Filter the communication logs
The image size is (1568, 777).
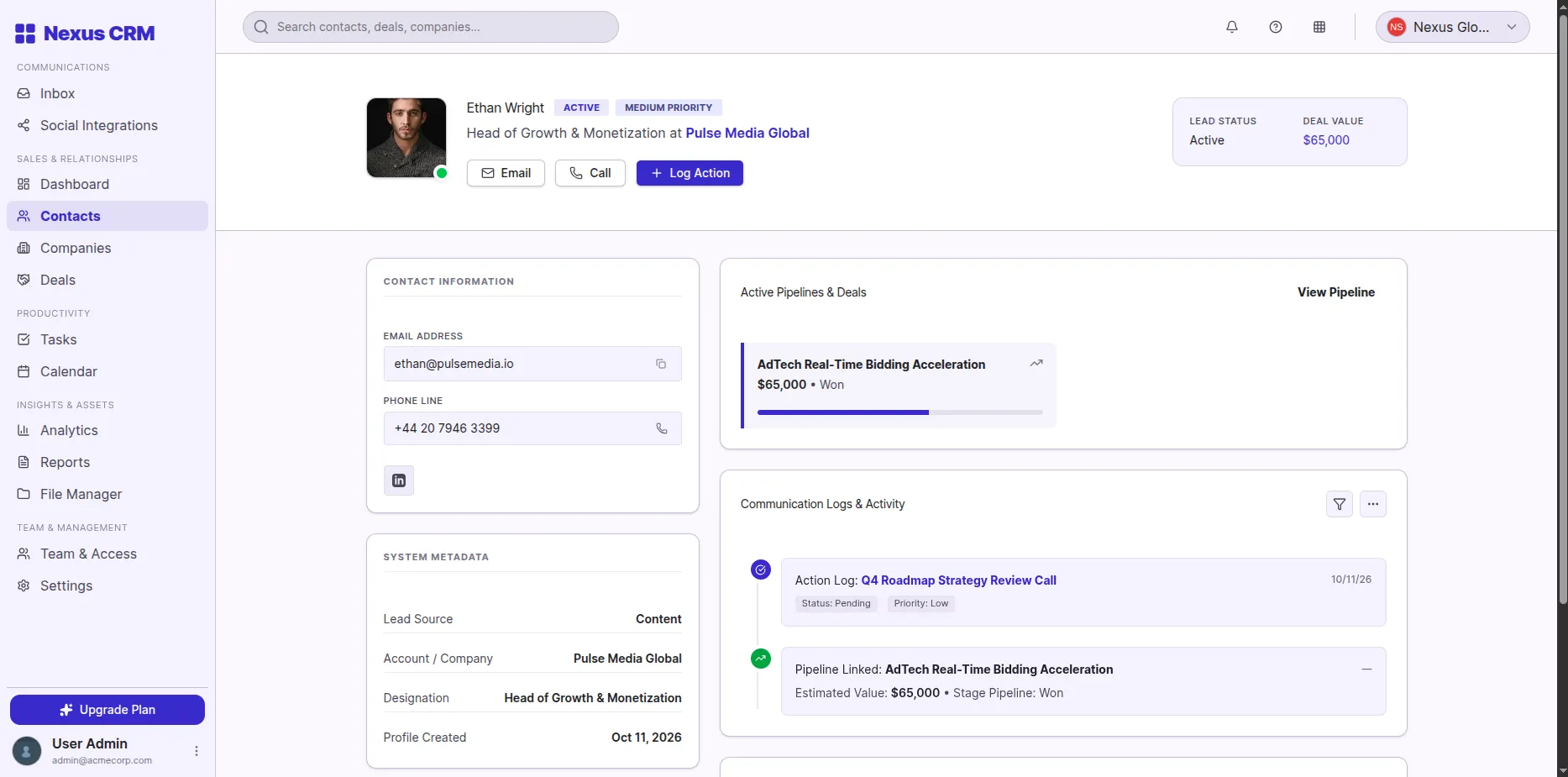(x=1340, y=504)
